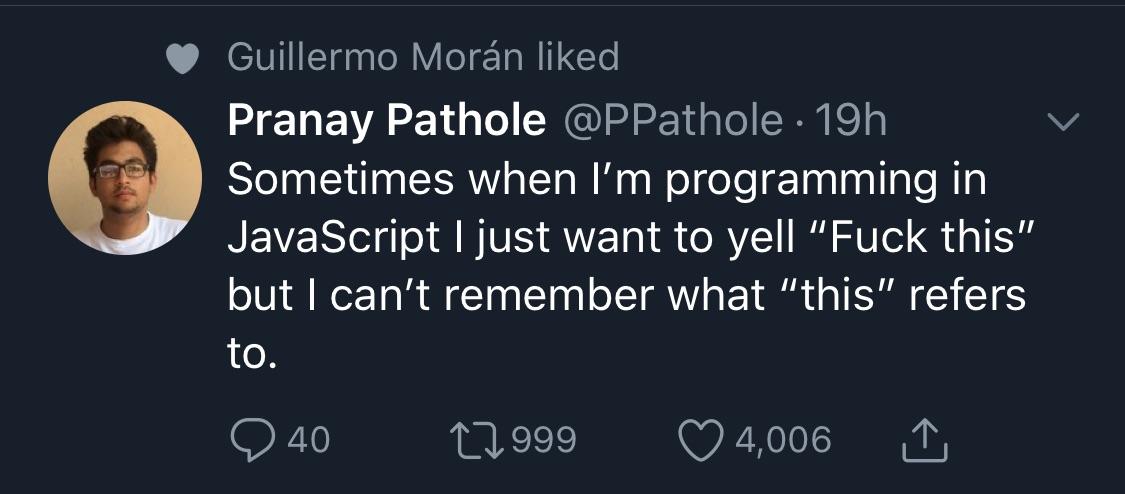
Task: Open the share tweet icon
Action: pyautogui.click(x=924, y=440)
